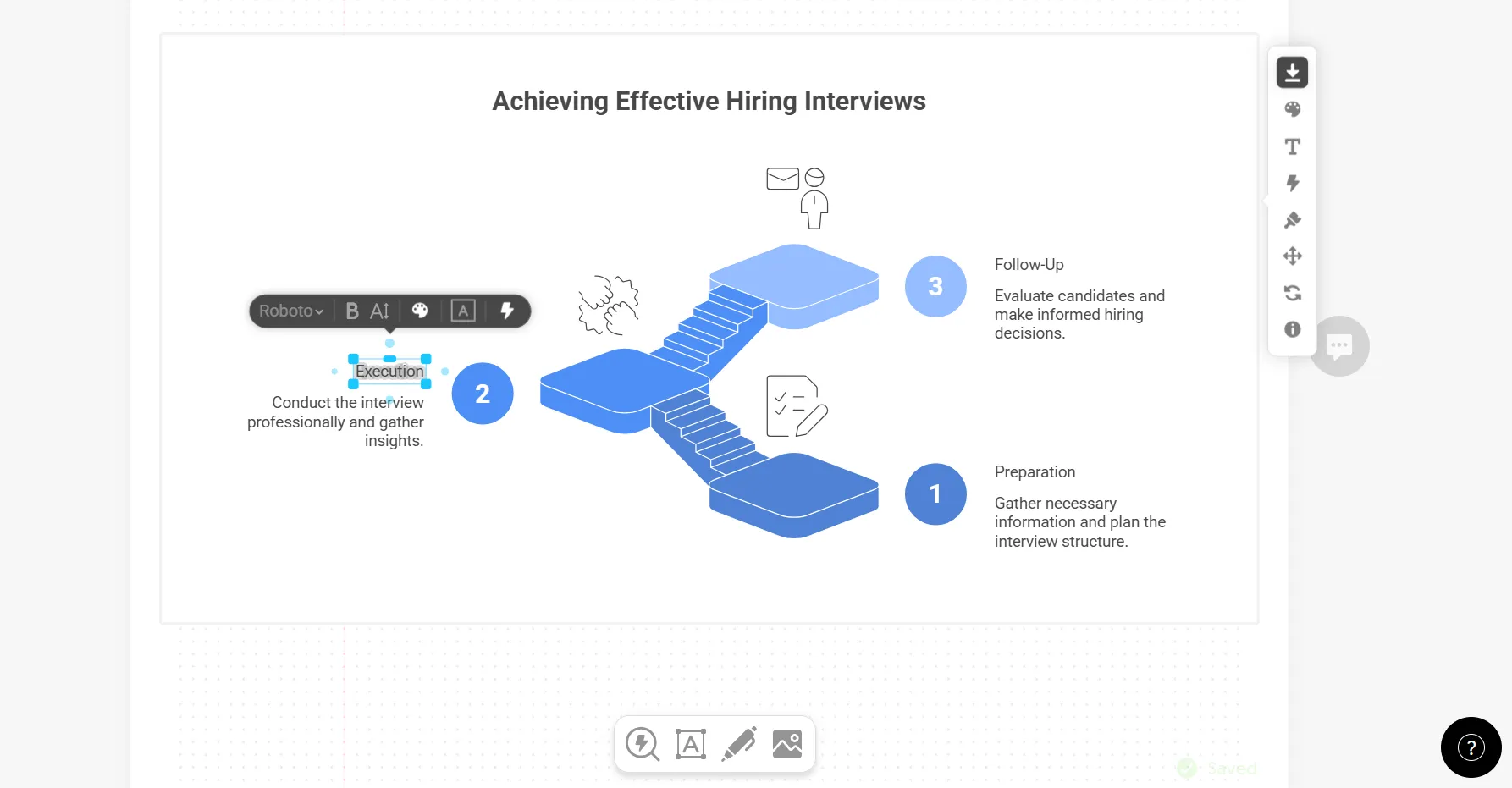The image size is (1512, 788).
Task: Click the download icon in right sidebar
Action: click(1292, 73)
